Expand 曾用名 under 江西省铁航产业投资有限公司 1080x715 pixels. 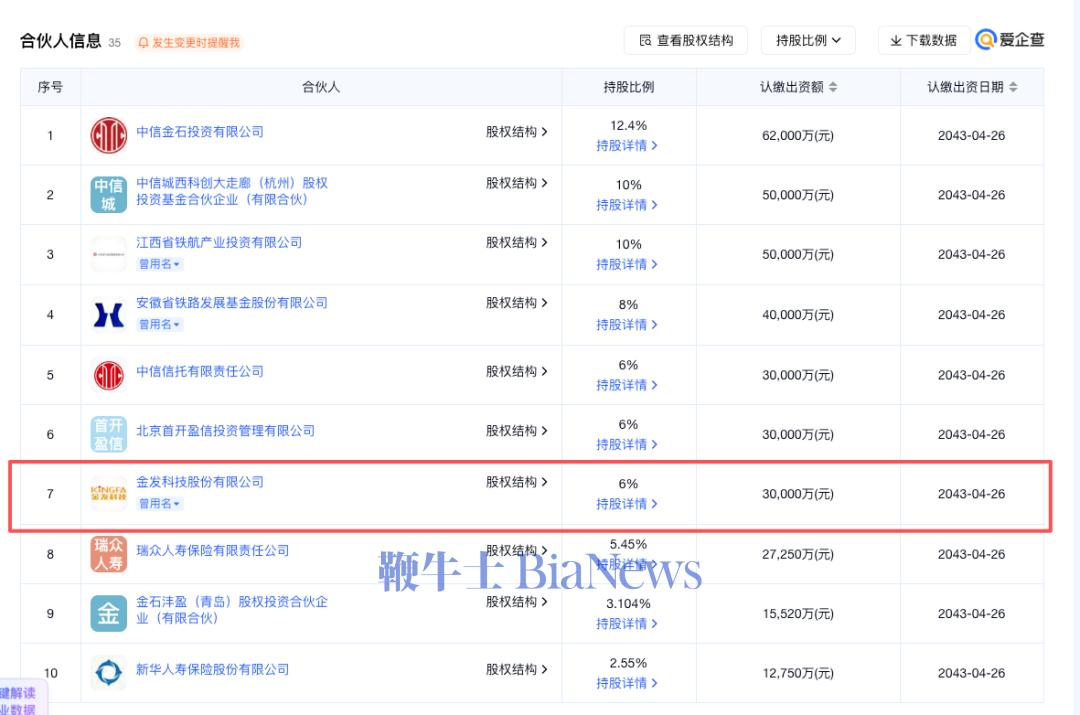tap(159, 265)
